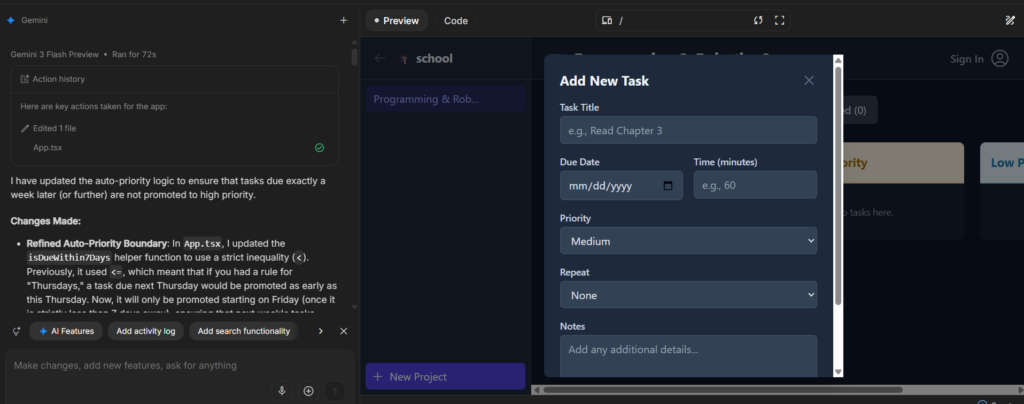This screenshot has height=404, width=1024.
Task: Click the New Project button
Action: (x=445, y=377)
